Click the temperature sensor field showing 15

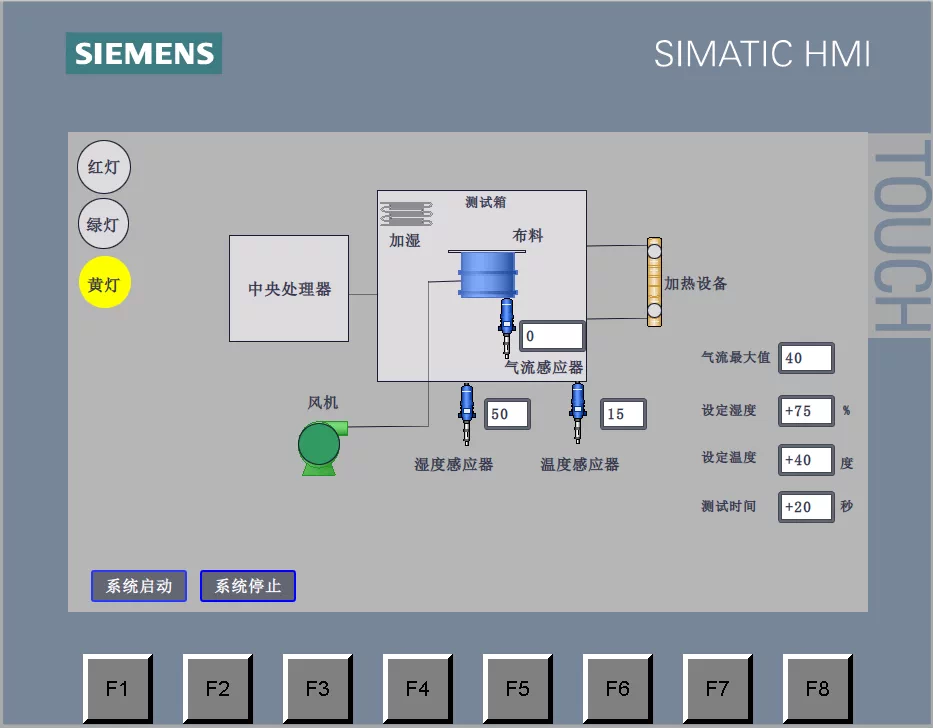tap(623, 414)
